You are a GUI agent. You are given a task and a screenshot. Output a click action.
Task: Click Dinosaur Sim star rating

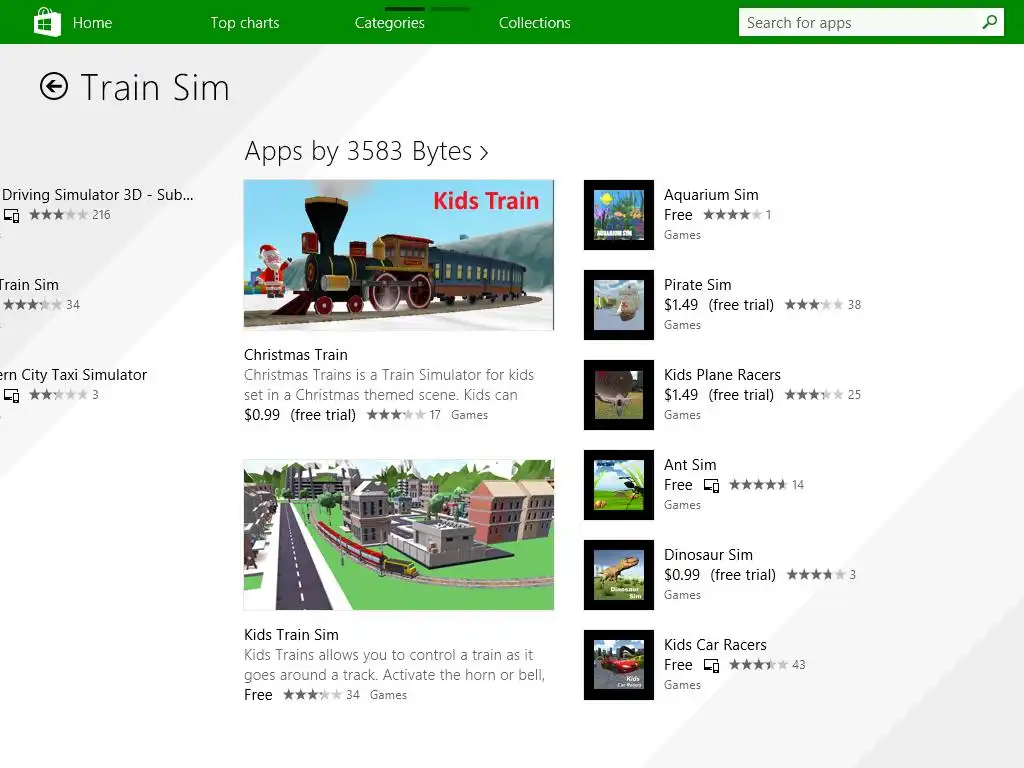[x=816, y=575]
